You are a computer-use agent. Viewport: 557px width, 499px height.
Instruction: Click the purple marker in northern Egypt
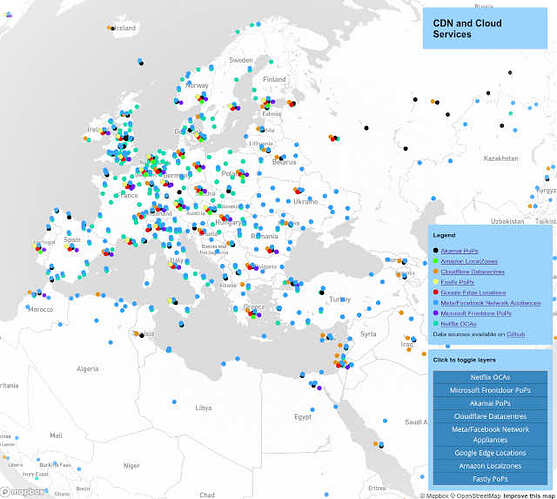click(319, 388)
